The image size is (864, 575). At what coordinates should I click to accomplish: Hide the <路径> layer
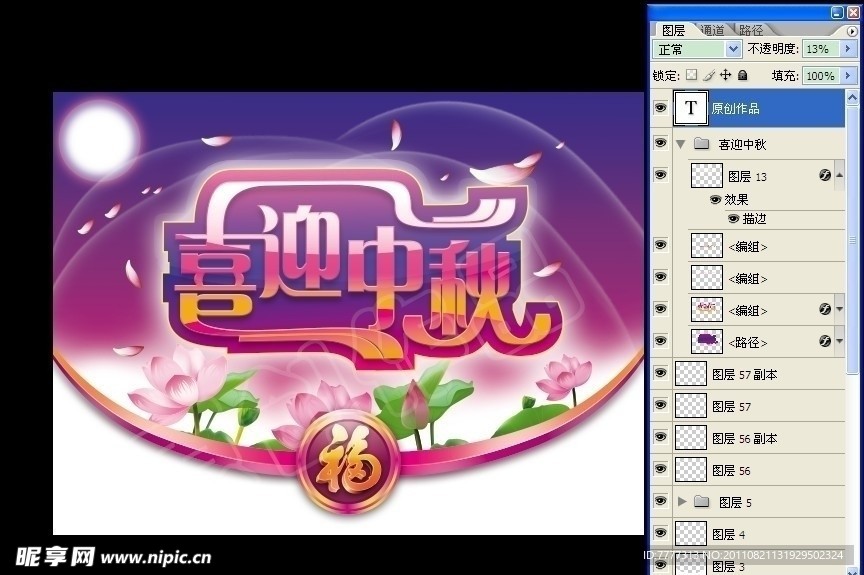click(660, 341)
